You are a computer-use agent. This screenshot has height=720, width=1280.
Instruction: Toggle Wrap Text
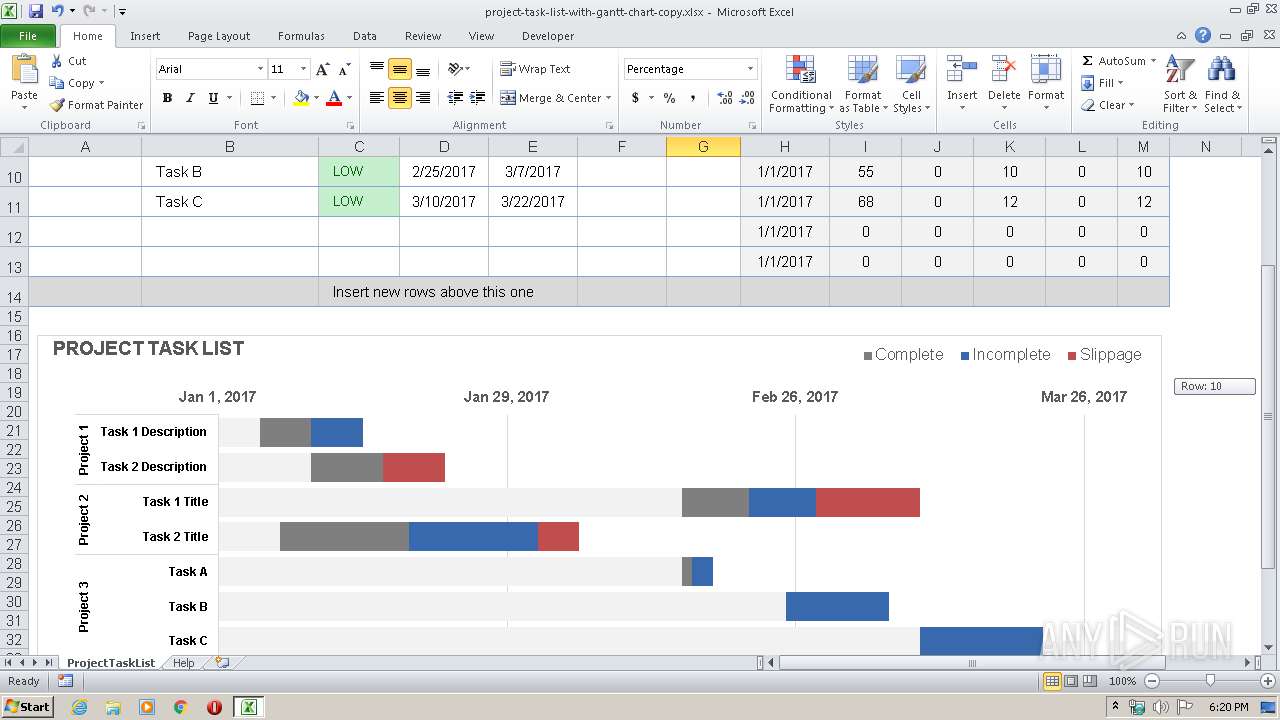(535, 69)
